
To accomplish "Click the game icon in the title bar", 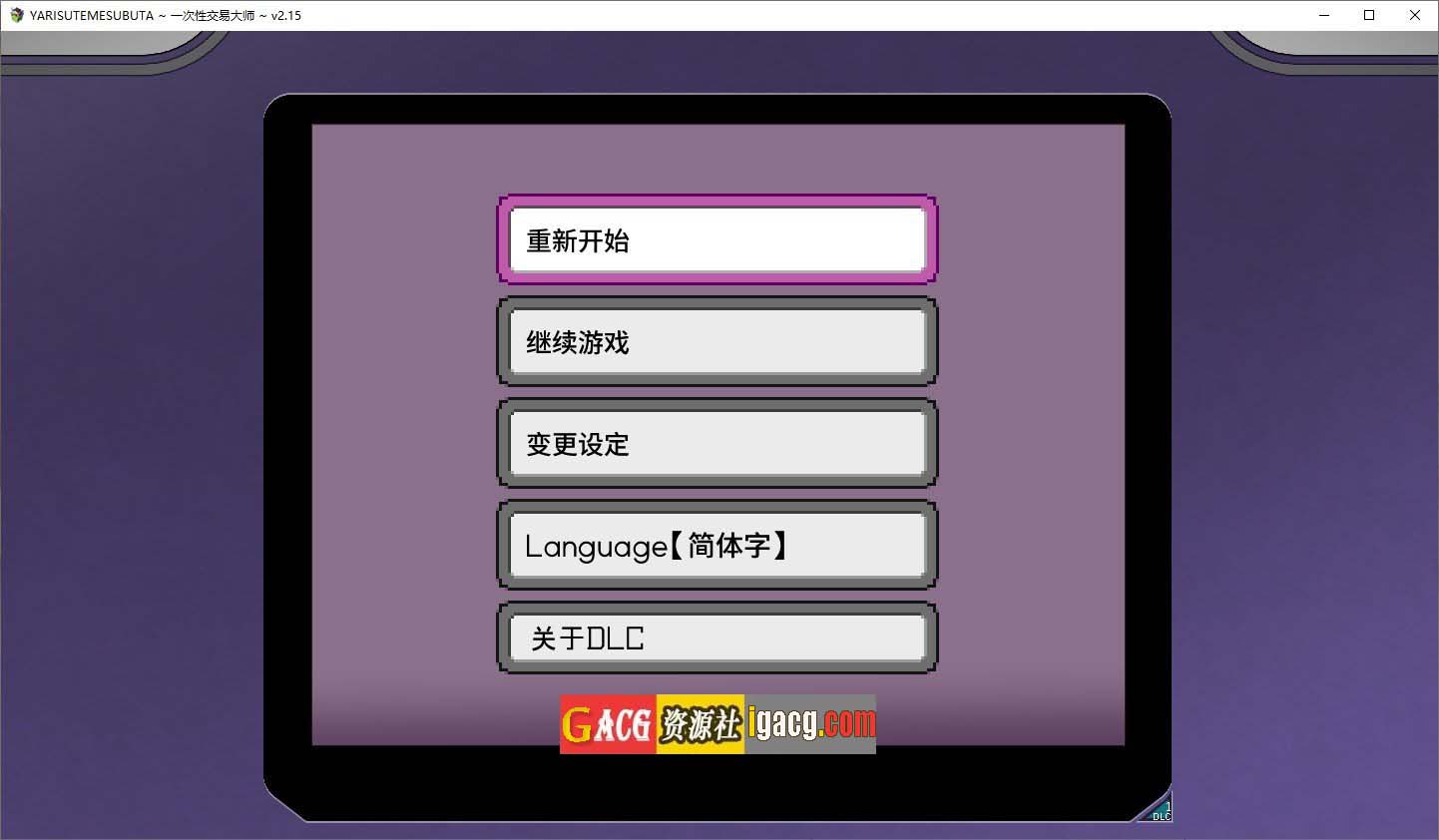I will pyautogui.click(x=16, y=15).
